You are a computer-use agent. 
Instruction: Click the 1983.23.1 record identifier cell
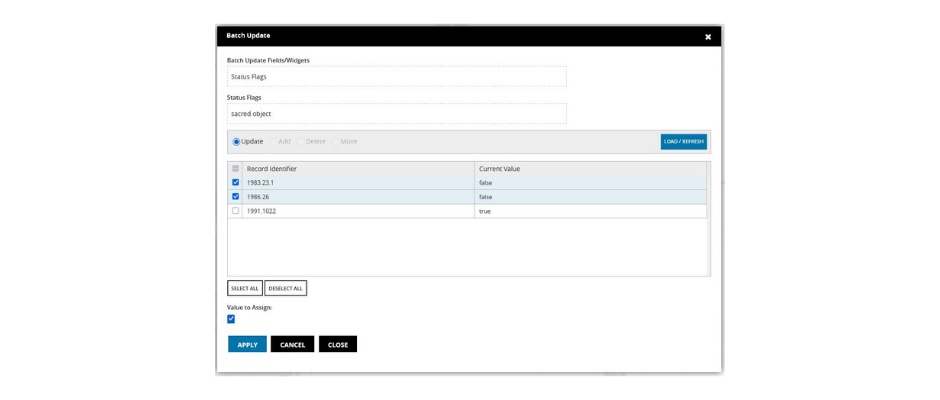[358, 182]
